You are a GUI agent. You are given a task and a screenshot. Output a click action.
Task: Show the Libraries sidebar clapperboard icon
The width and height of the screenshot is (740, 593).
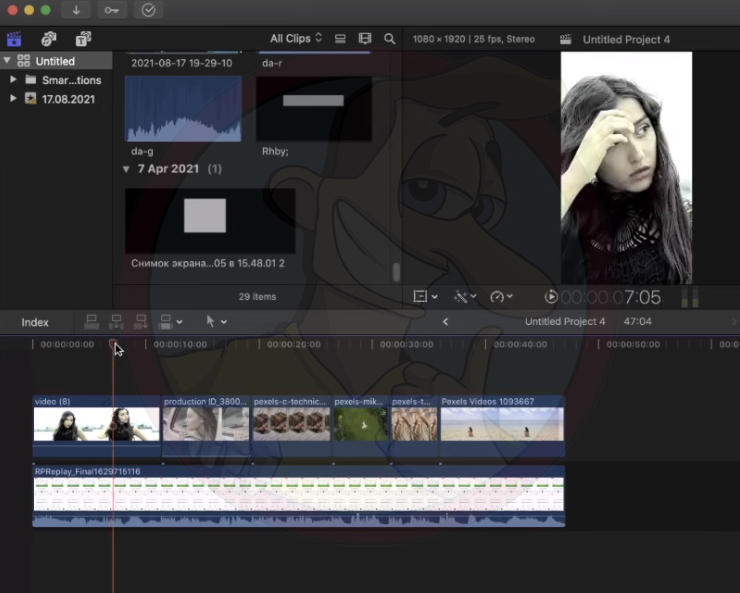(14, 39)
